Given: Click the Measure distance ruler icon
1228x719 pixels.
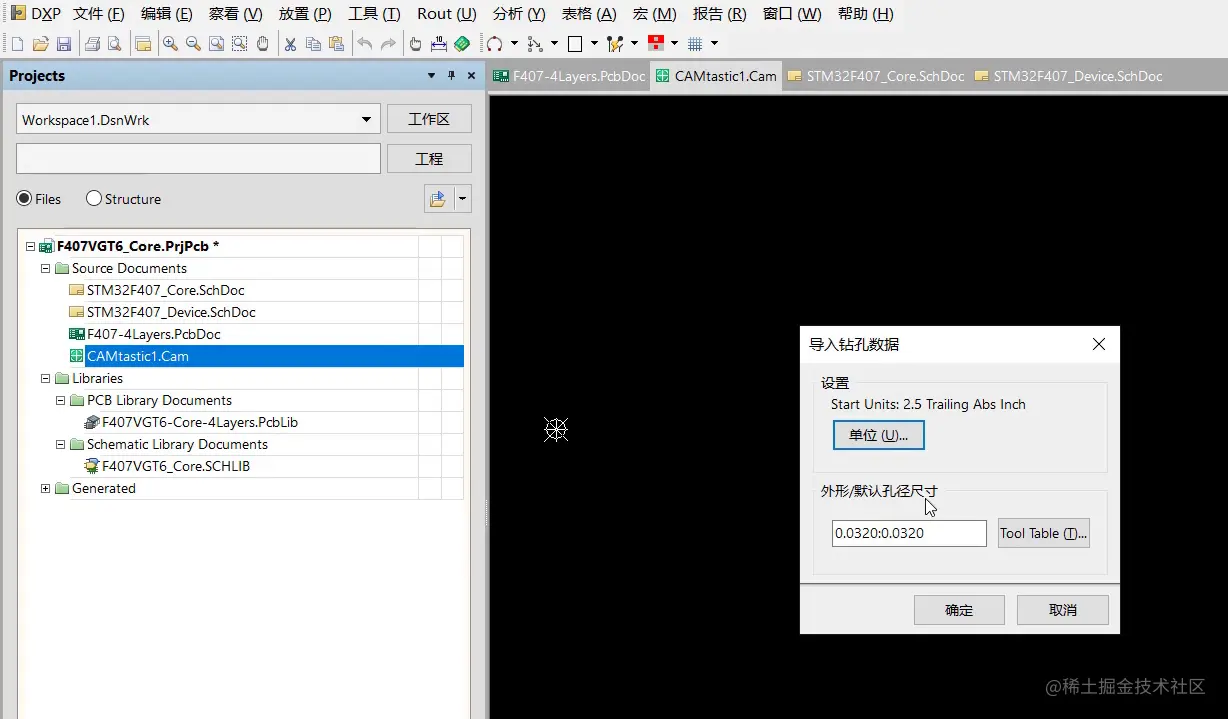Looking at the screenshot, I should click(x=439, y=44).
